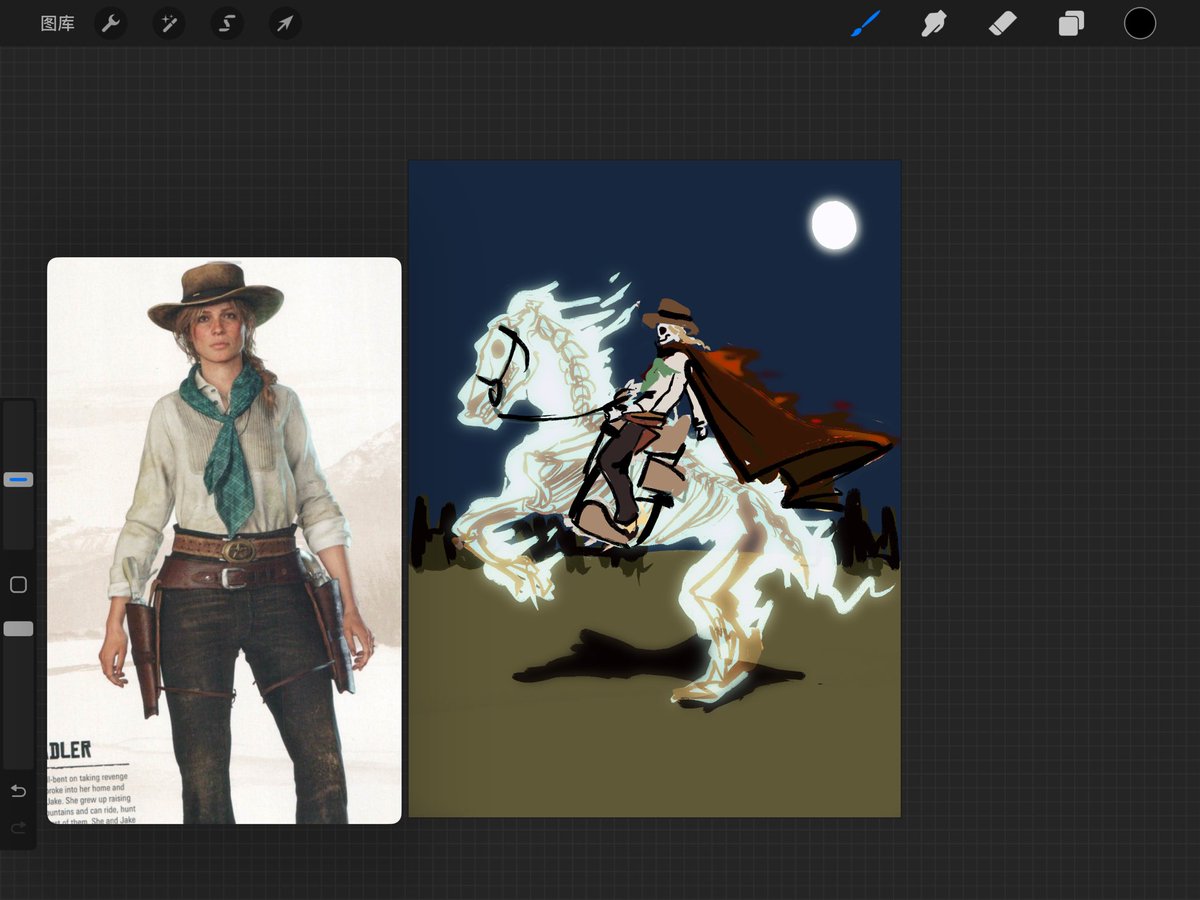1200x900 pixels.
Task: Click the cowgirl reference image window
Action: (224, 541)
